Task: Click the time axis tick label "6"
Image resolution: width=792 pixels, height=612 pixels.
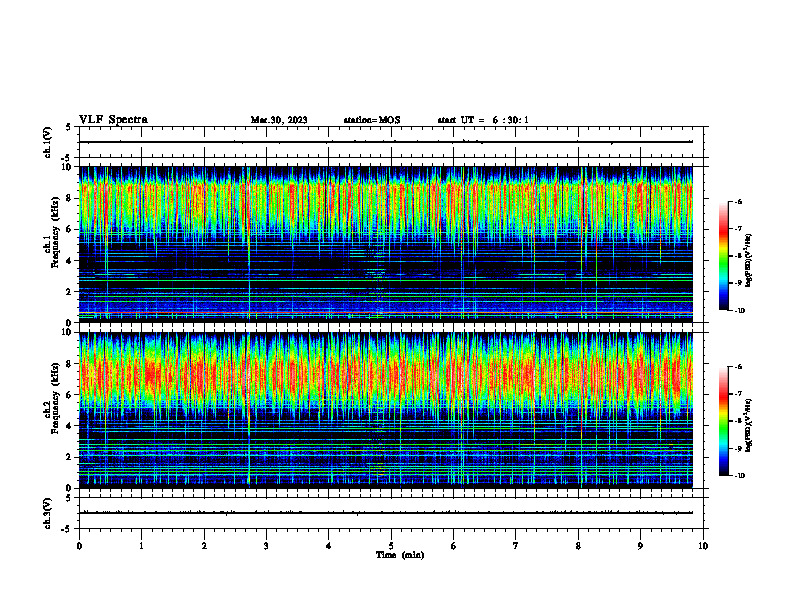Action: [x=454, y=546]
